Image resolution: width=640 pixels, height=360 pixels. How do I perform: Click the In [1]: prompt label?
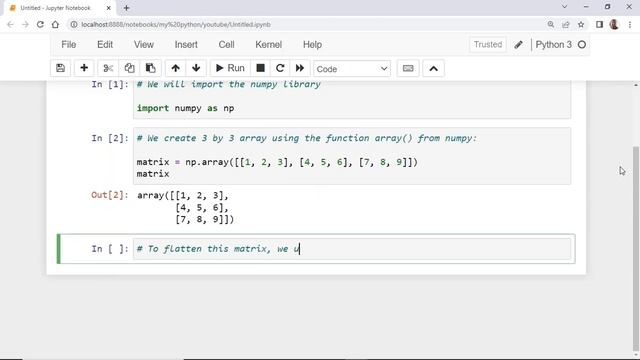tap(110, 84)
